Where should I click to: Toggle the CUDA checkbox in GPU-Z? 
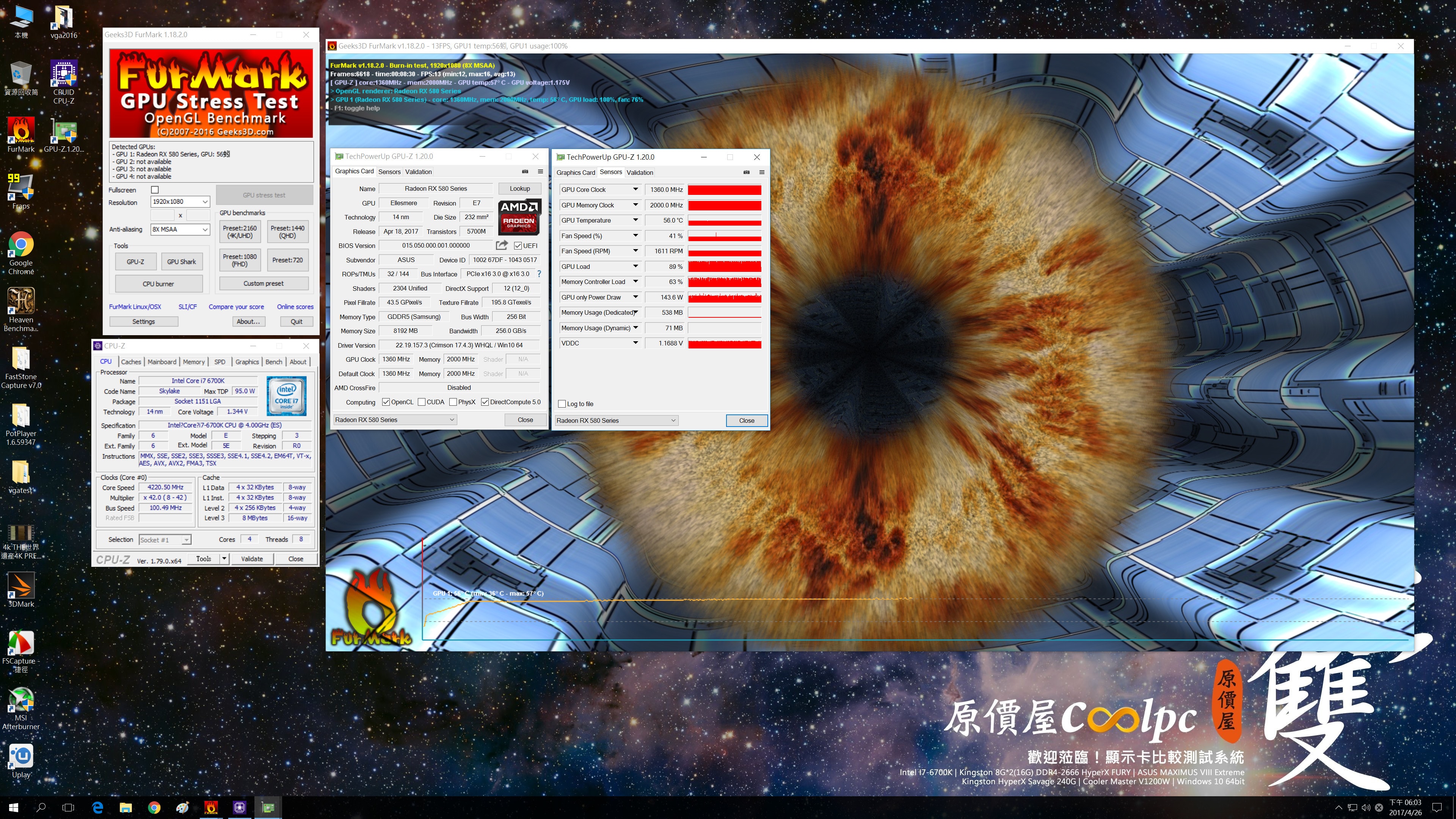click(x=421, y=402)
